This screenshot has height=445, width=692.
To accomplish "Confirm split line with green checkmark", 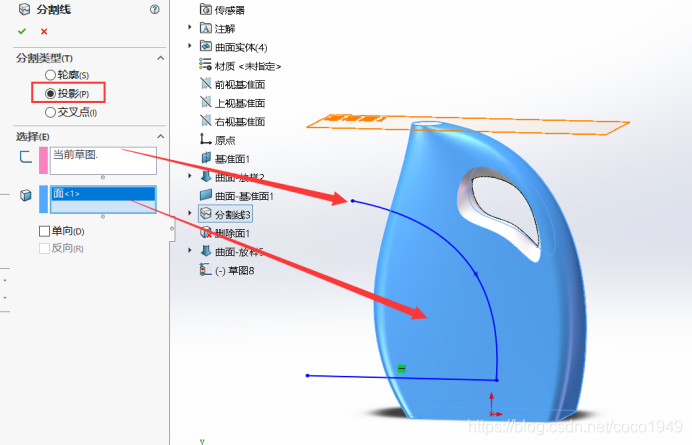I will [x=22, y=31].
